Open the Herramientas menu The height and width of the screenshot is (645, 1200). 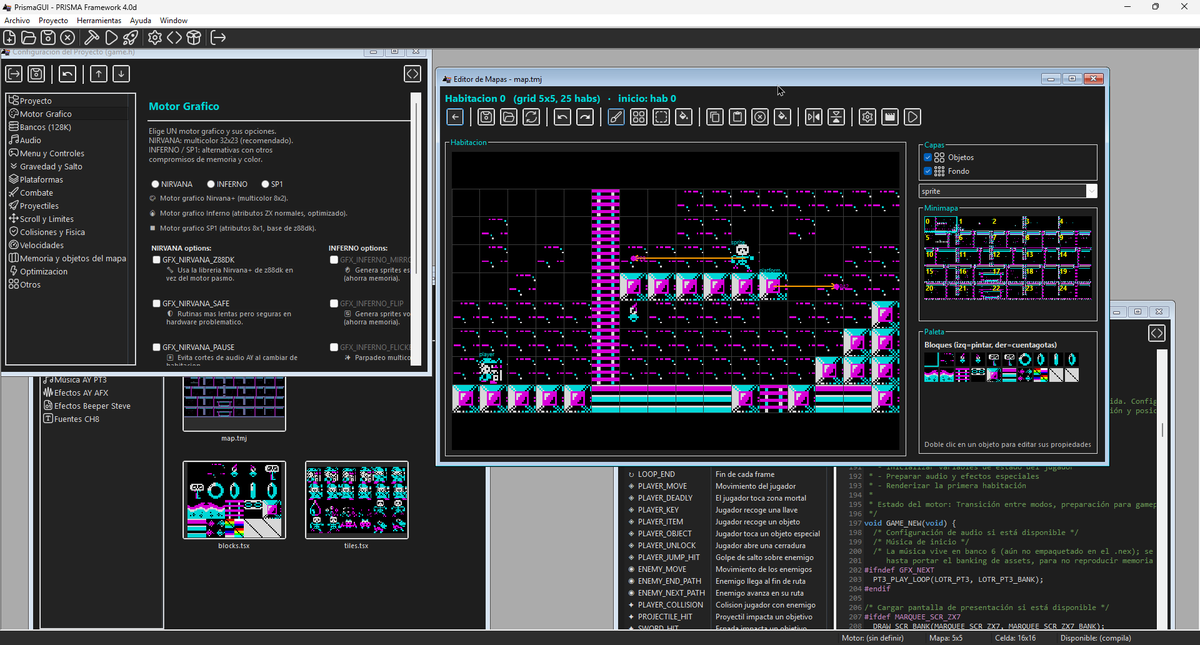point(98,20)
